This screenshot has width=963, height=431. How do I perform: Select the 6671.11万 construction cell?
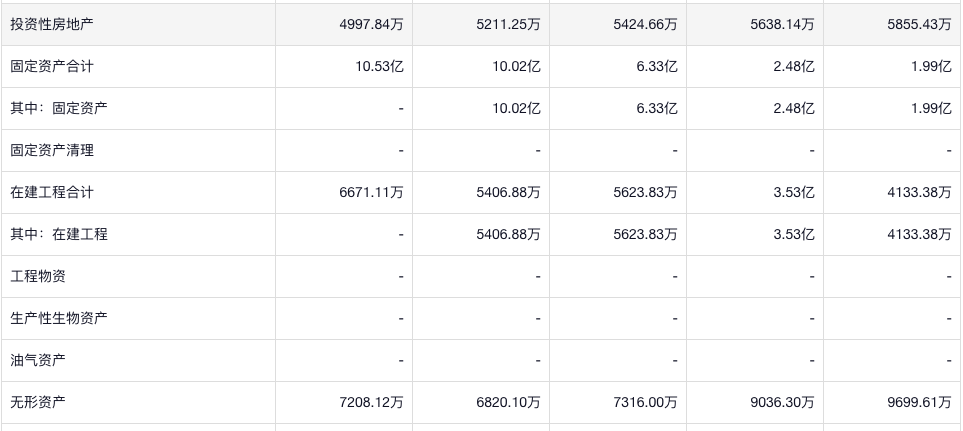point(372,192)
